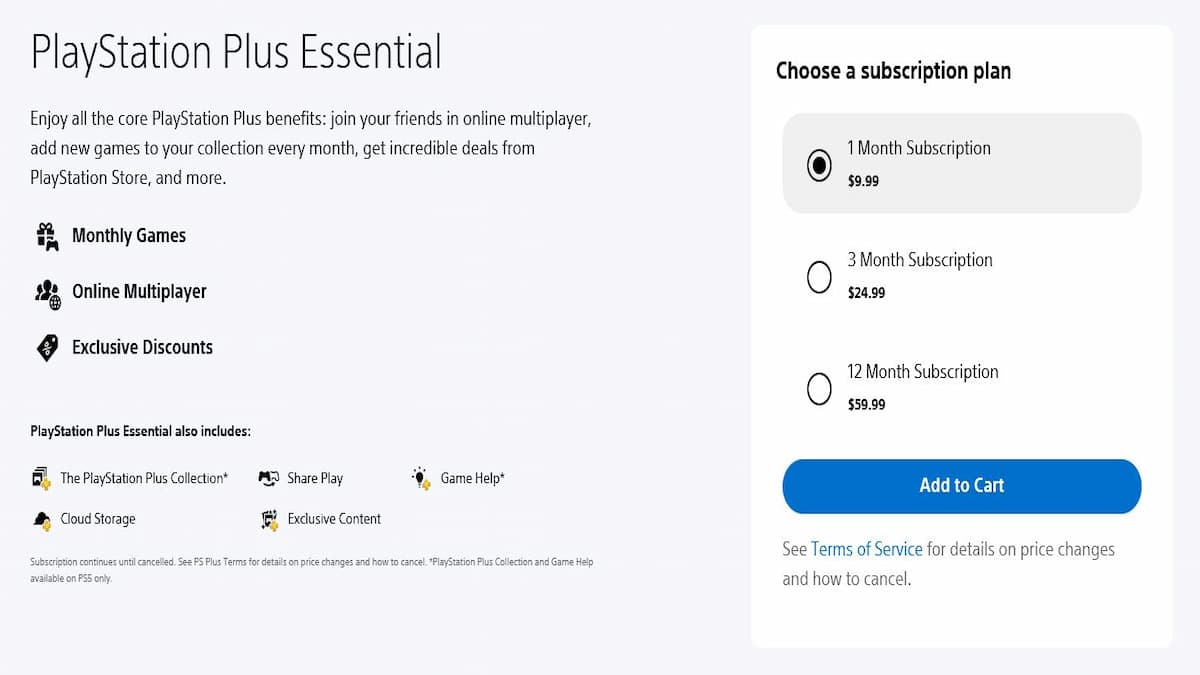Click the $24.99 price label
This screenshot has height=675, width=1200.
coord(866,293)
